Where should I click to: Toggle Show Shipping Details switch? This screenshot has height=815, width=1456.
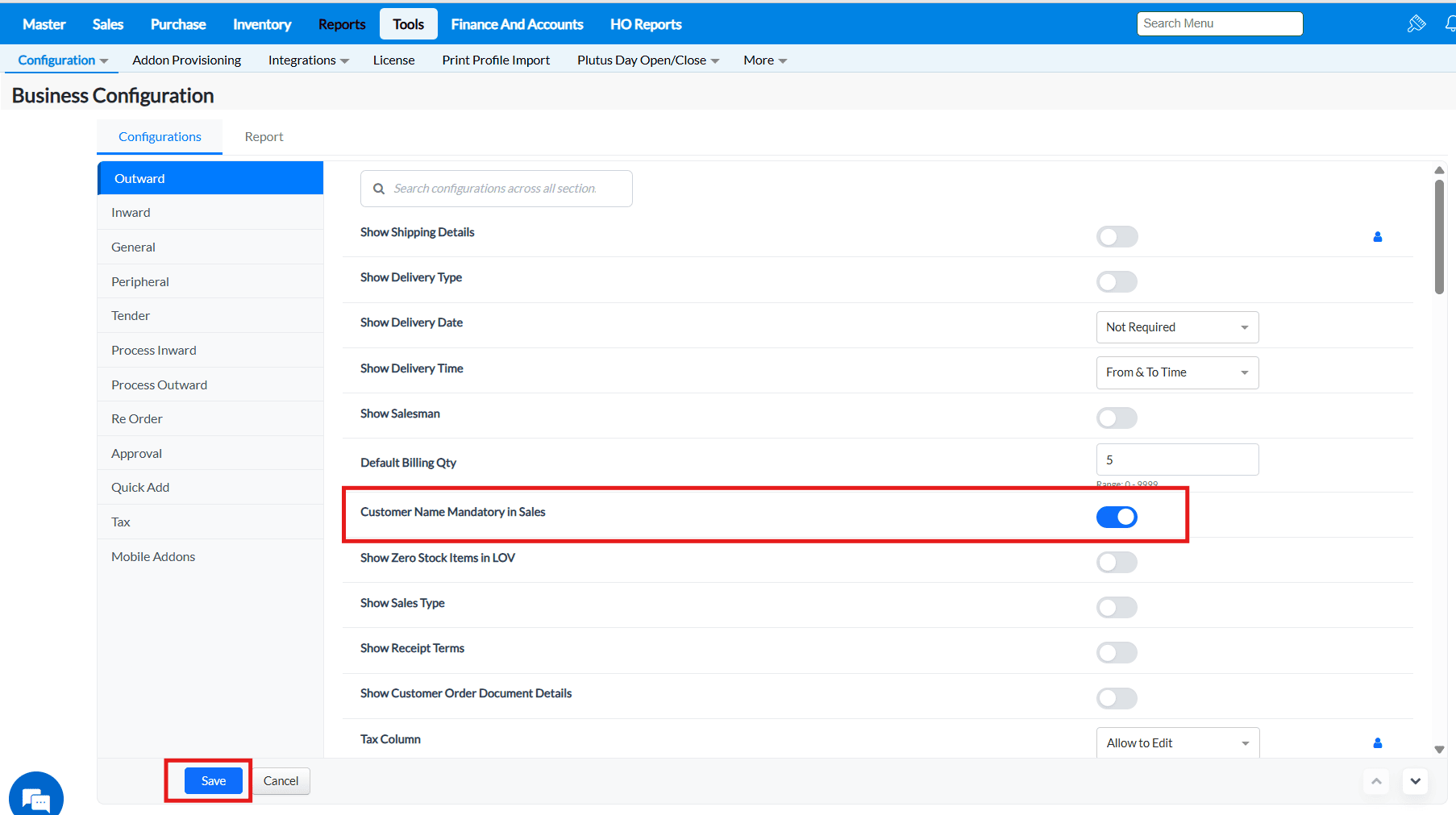[1117, 236]
